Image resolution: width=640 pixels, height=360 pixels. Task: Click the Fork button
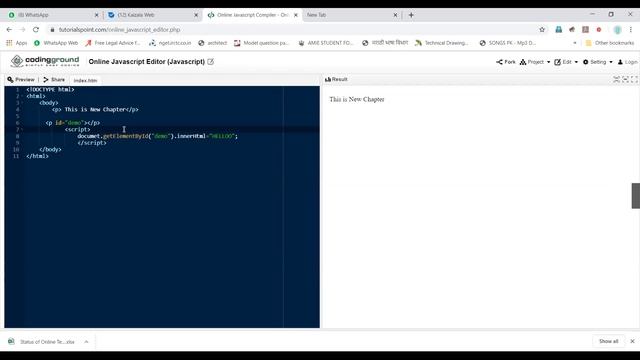point(505,62)
